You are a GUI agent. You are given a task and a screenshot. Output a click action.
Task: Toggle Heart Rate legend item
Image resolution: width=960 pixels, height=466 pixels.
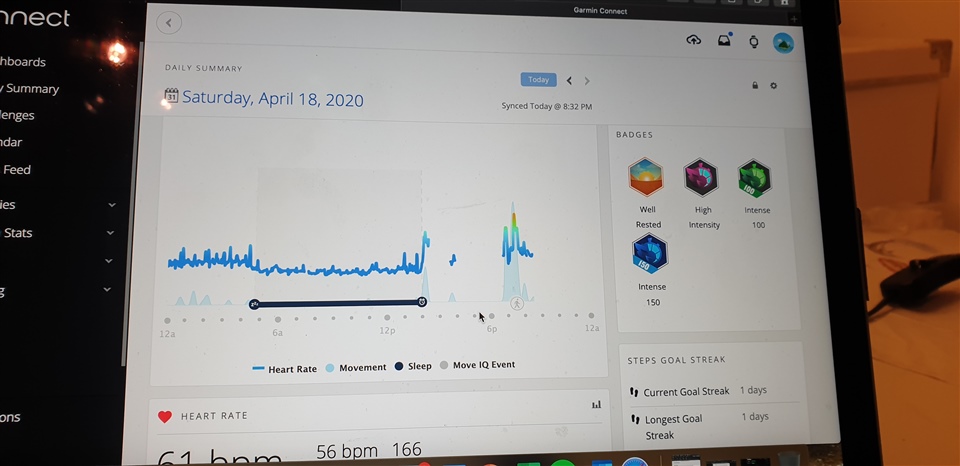[x=285, y=369]
